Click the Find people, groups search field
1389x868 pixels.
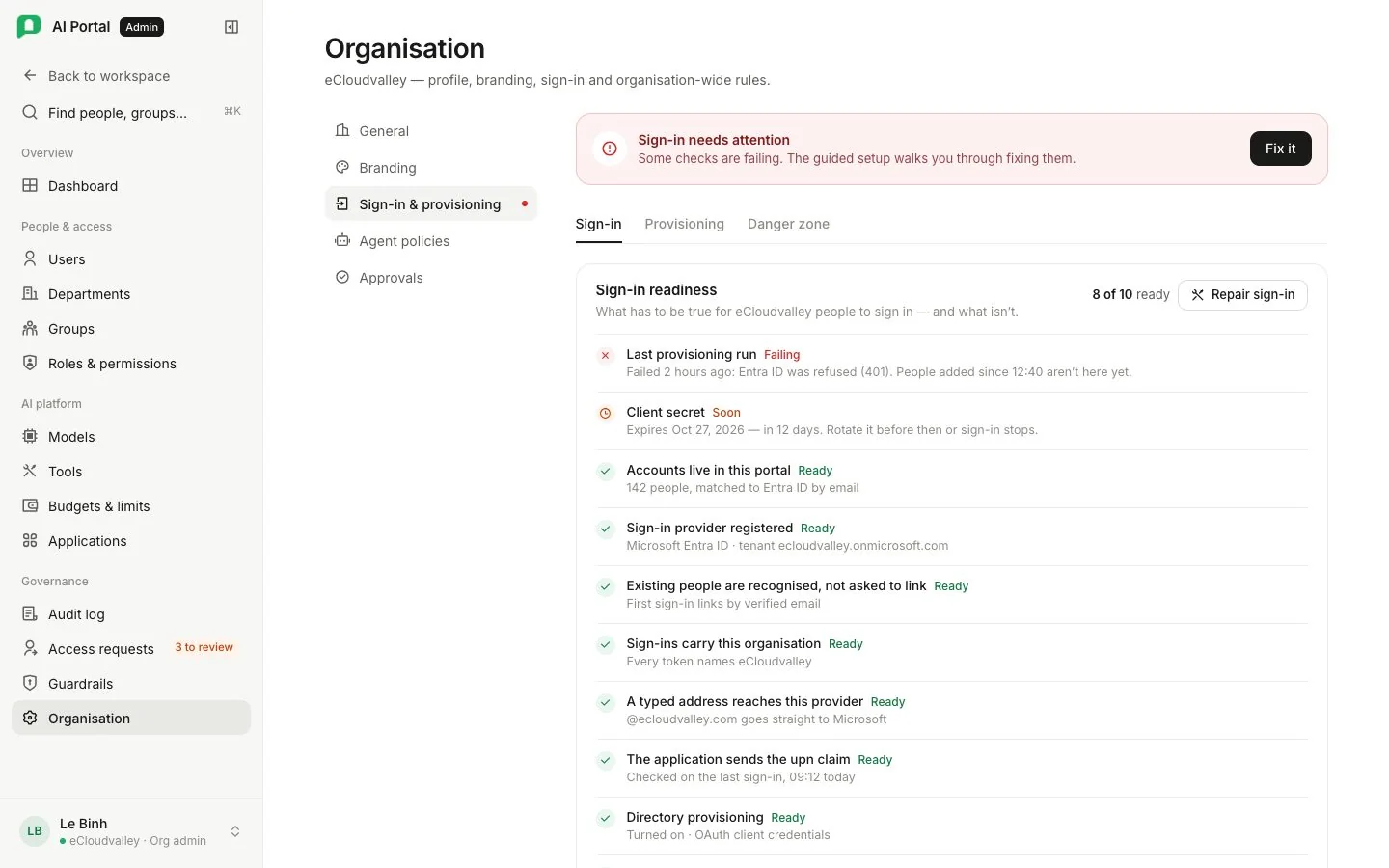point(131,112)
